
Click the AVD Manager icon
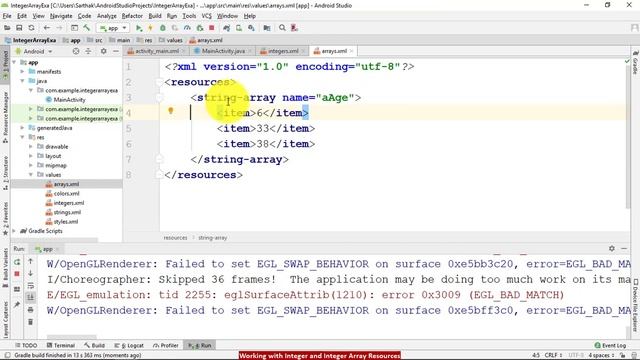(x=239, y=28)
